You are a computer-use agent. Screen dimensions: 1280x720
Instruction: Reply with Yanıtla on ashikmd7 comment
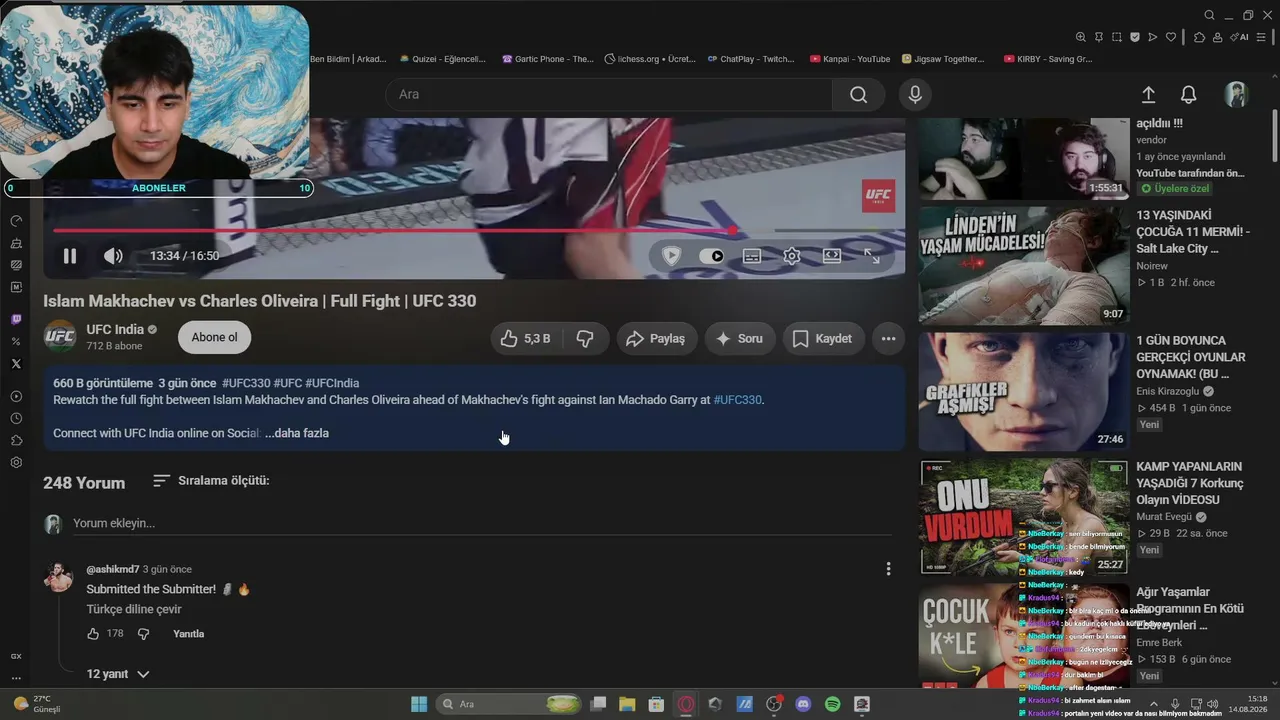click(x=188, y=634)
